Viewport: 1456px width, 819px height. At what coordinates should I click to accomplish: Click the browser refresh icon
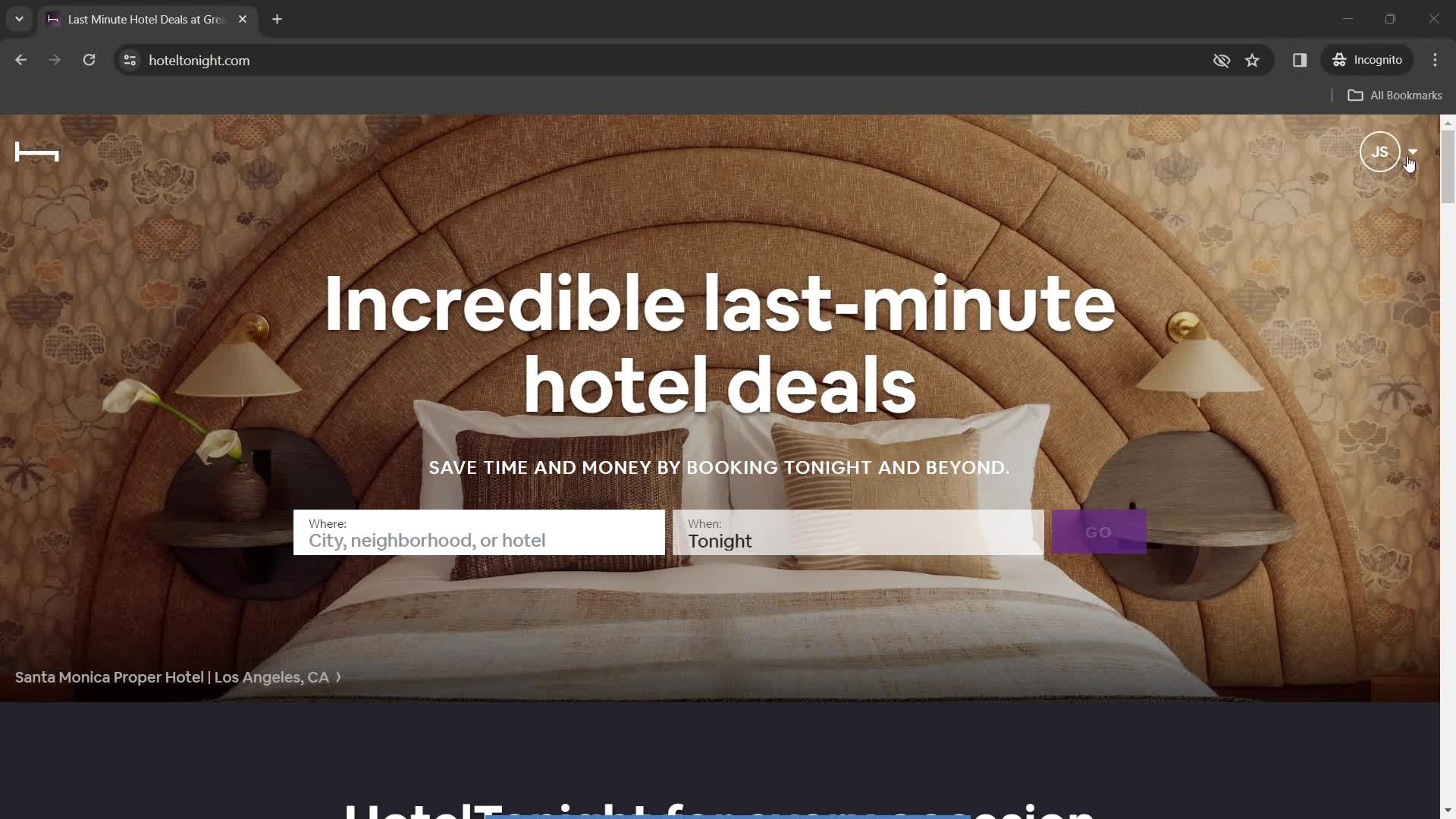90,60
